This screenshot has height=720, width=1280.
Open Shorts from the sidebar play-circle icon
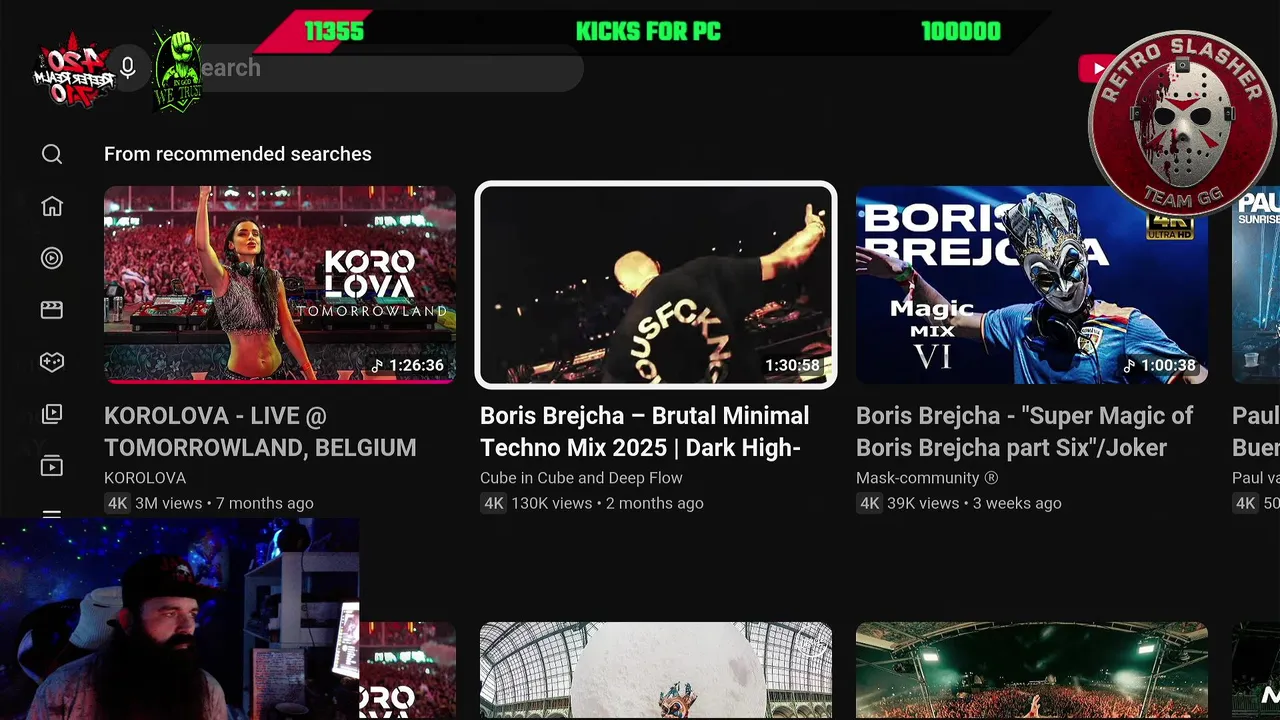(x=52, y=258)
